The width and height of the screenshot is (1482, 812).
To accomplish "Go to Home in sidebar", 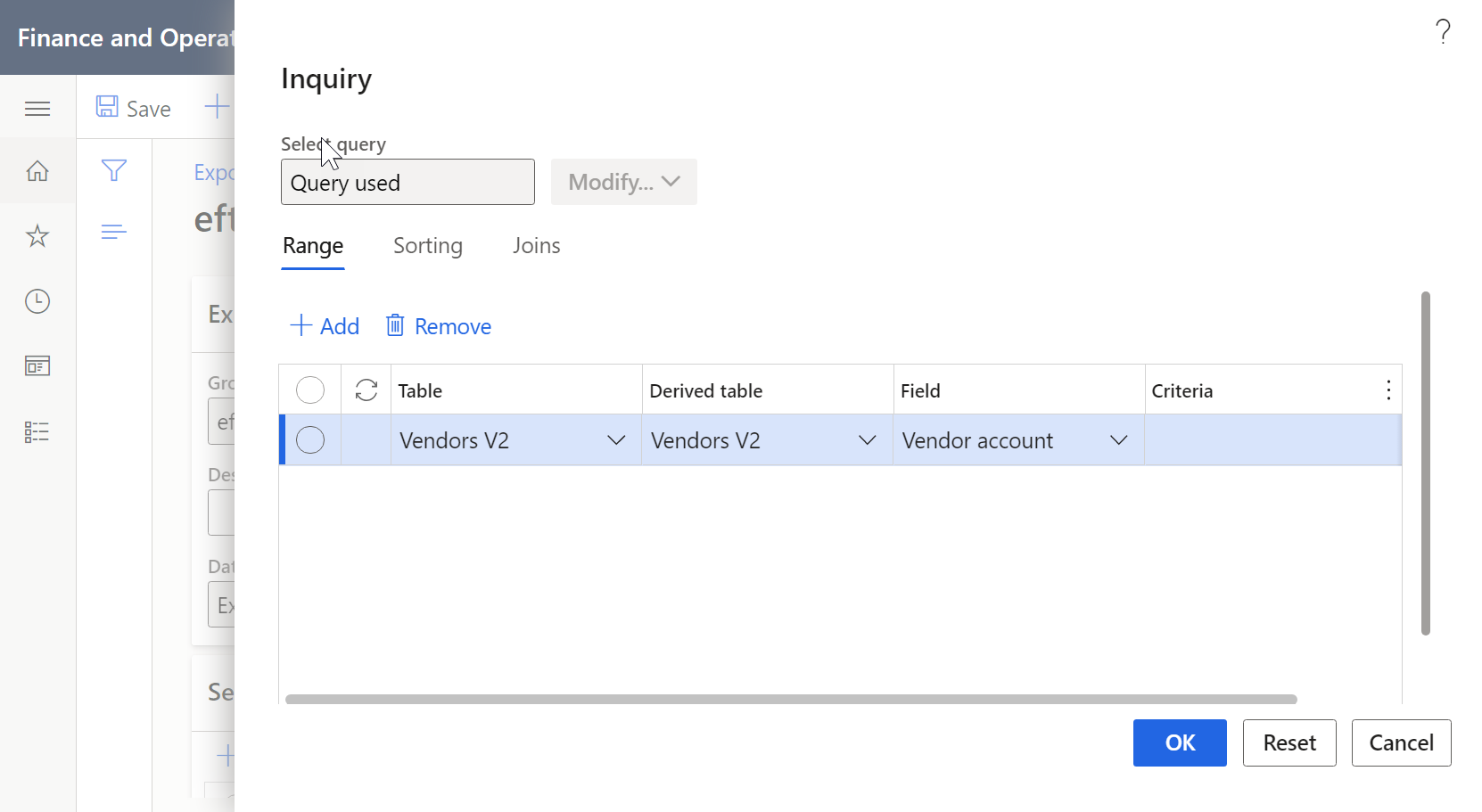I will (x=37, y=171).
